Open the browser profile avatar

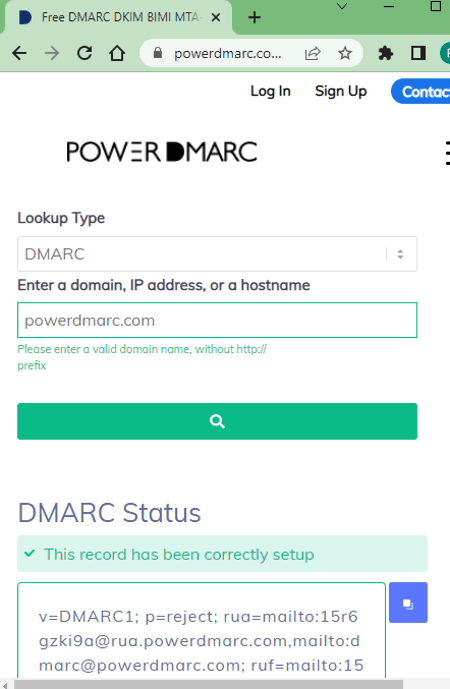[x=445, y=54]
